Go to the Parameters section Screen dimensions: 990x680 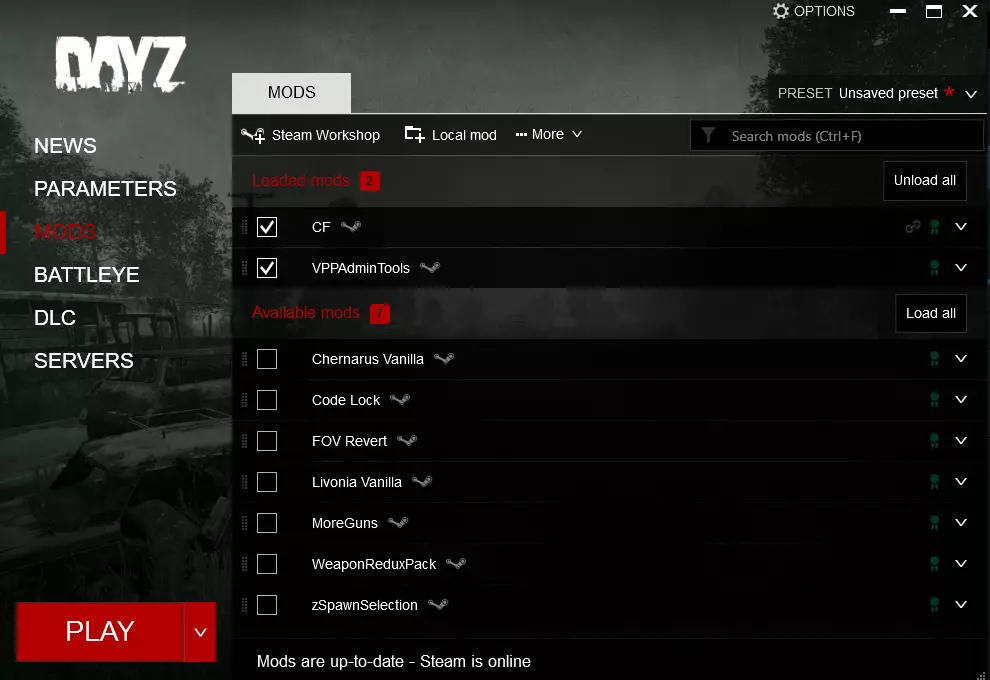(105, 188)
